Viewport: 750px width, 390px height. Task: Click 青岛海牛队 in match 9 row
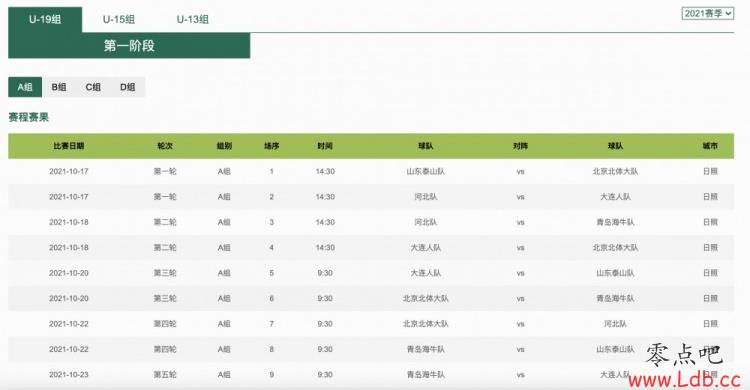[426, 374]
